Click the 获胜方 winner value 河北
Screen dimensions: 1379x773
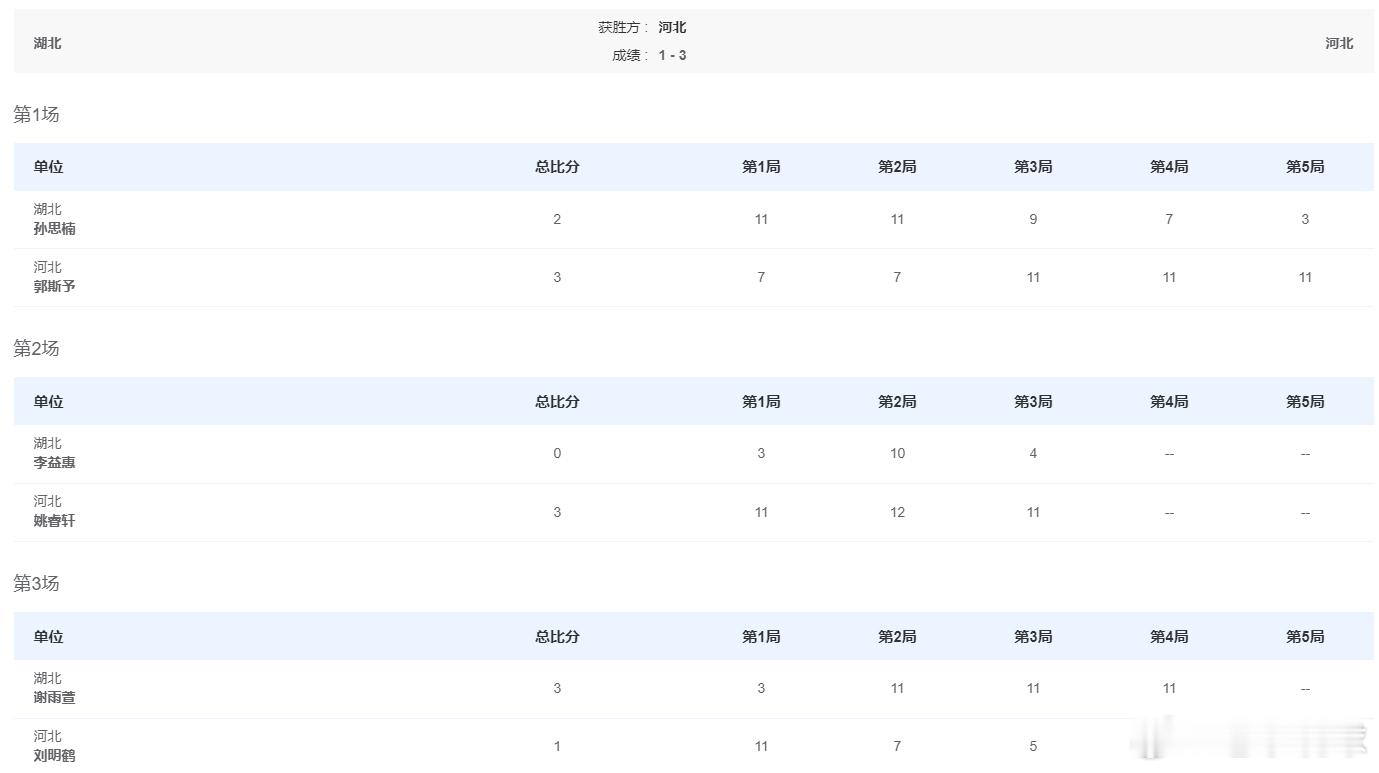click(672, 27)
